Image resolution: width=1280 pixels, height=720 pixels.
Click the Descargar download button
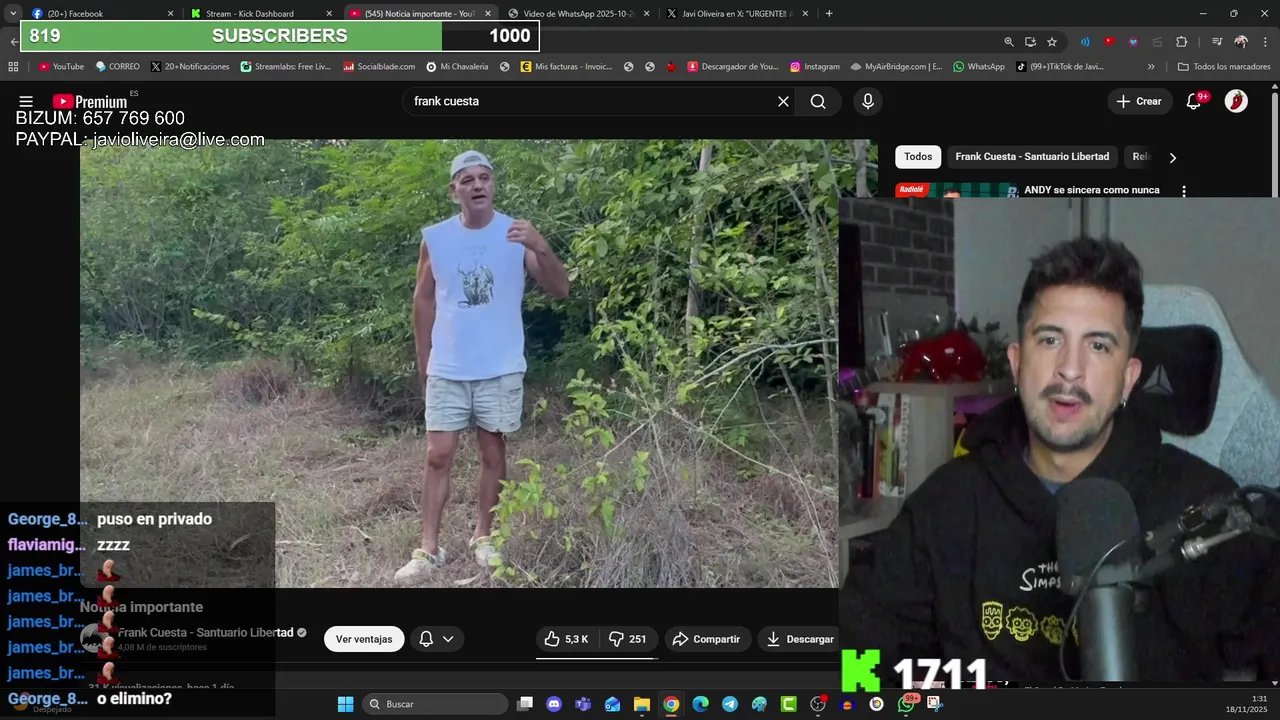[x=799, y=639]
